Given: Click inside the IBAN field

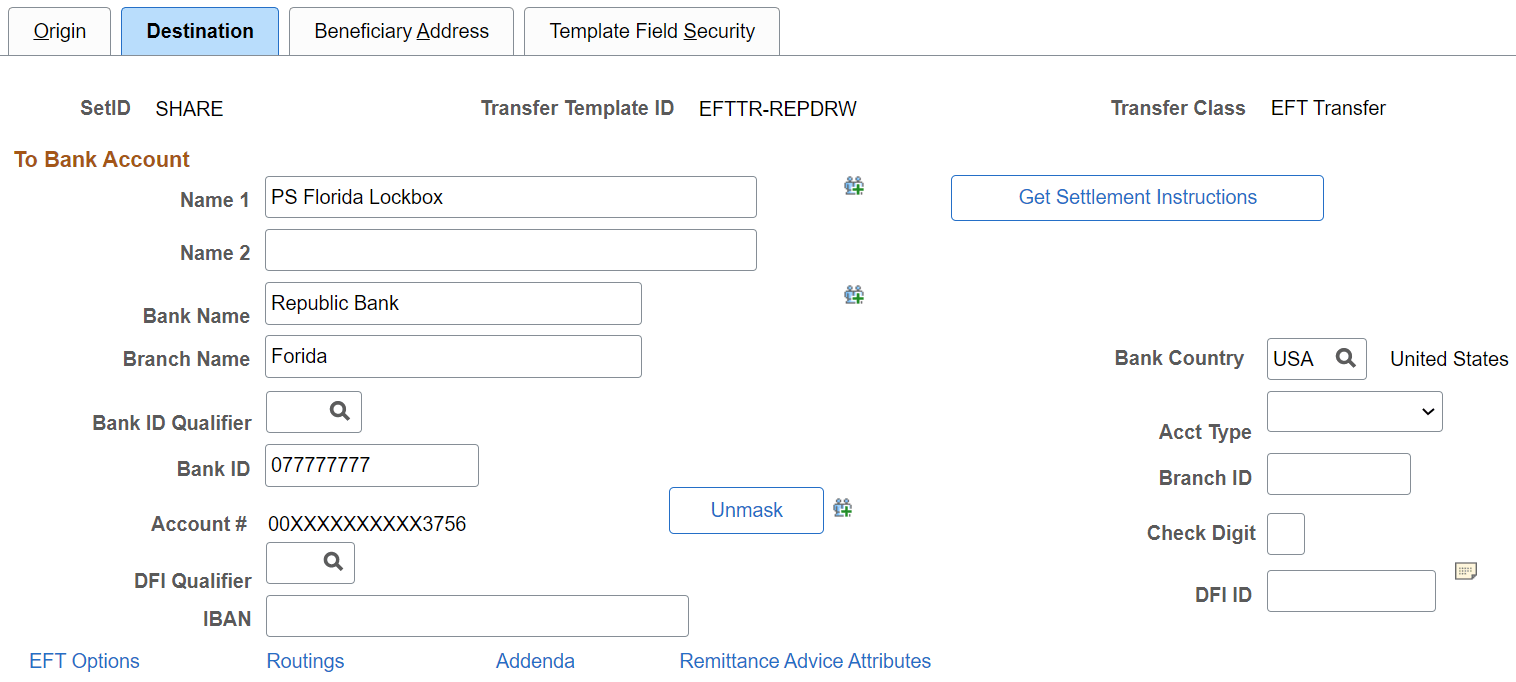Looking at the screenshot, I should tap(477, 615).
